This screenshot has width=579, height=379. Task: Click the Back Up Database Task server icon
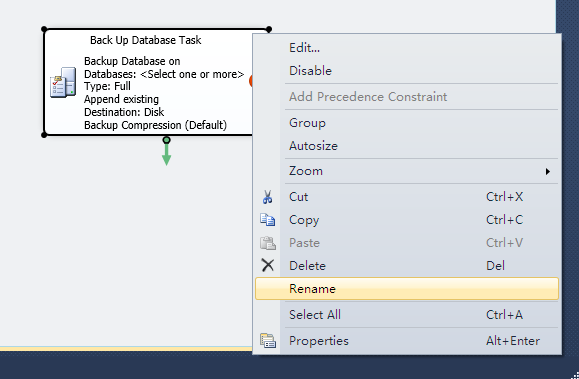pos(63,82)
